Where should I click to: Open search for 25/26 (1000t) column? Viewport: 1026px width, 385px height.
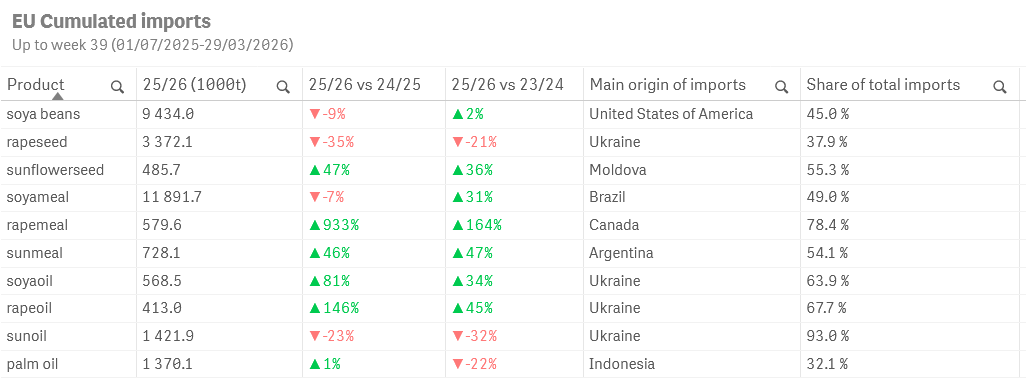pos(283,86)
